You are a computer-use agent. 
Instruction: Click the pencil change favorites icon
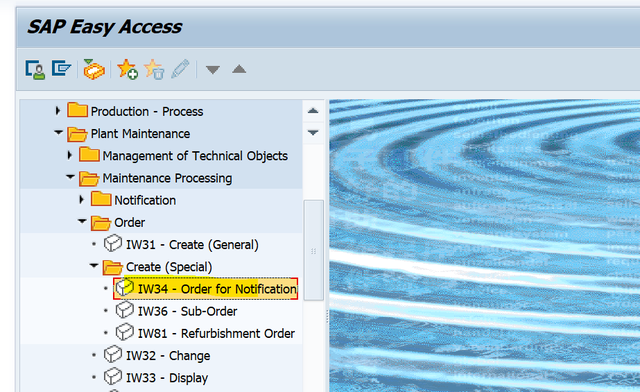(x=180, y=69)
